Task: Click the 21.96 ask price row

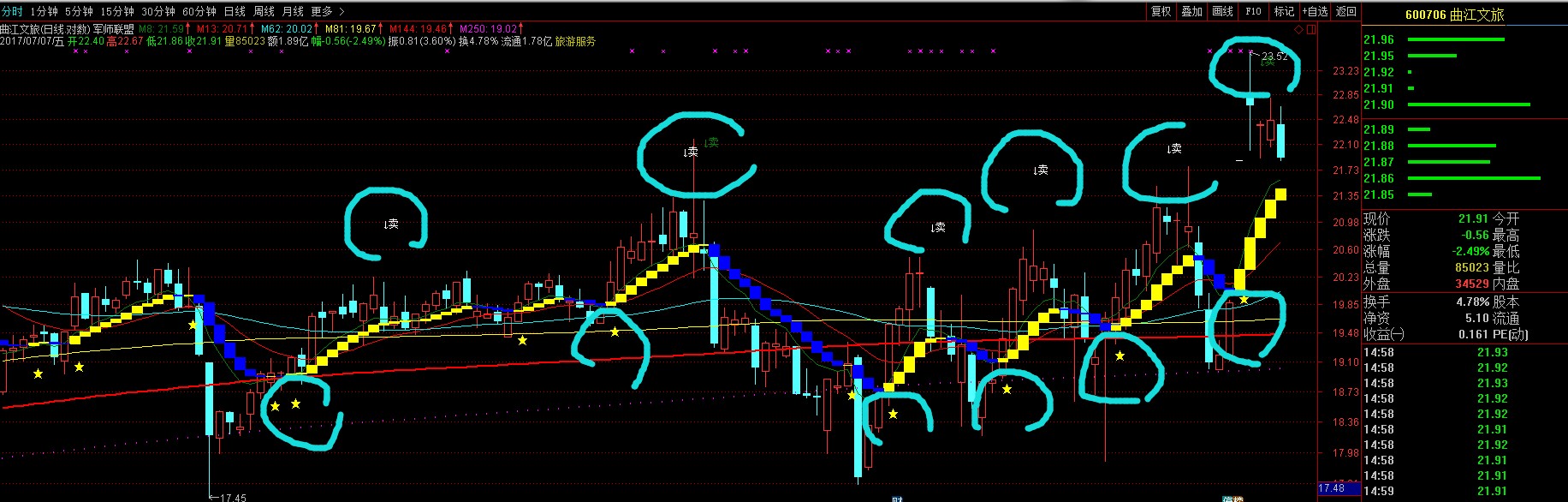Action: click(1464, 39)
